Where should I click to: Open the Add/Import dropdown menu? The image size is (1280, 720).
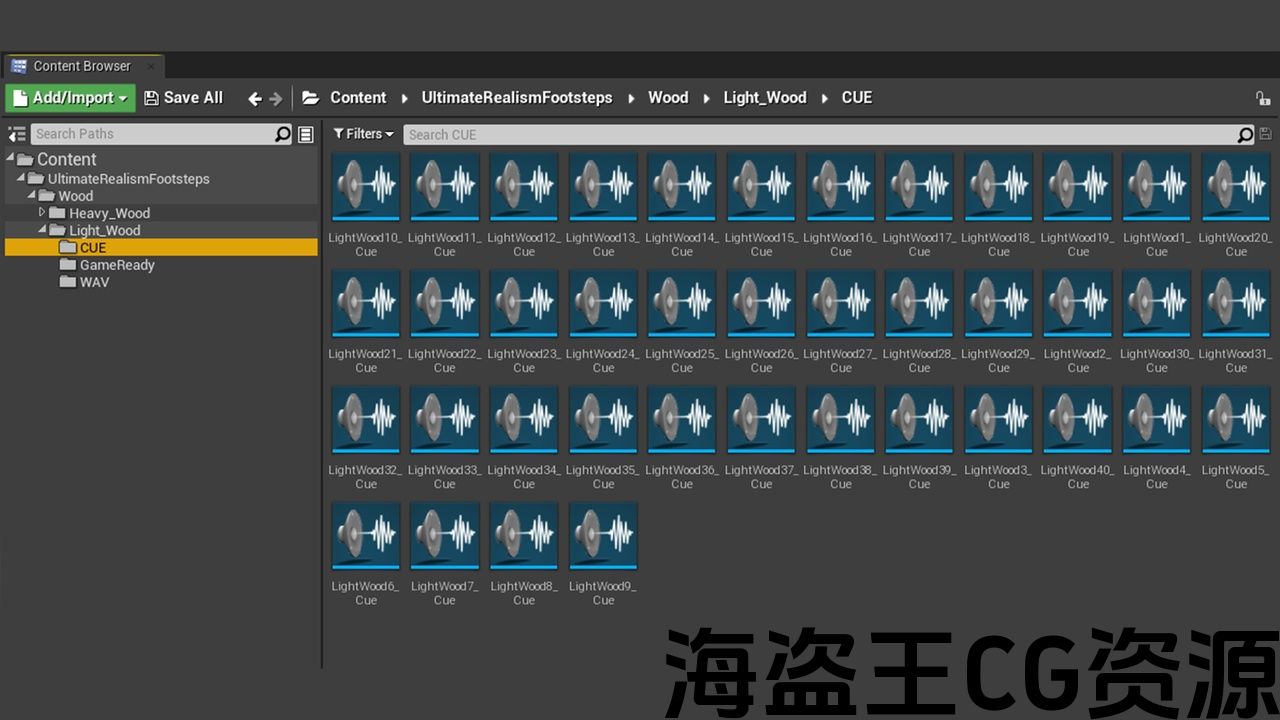pos(70,98)
